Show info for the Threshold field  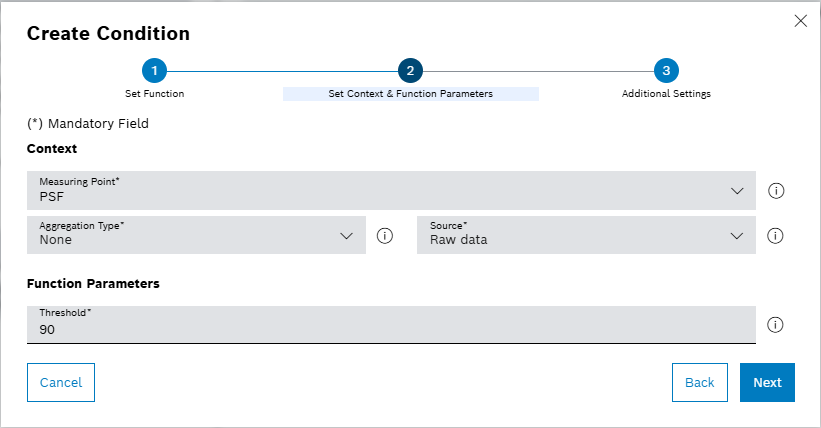[775, 325]
